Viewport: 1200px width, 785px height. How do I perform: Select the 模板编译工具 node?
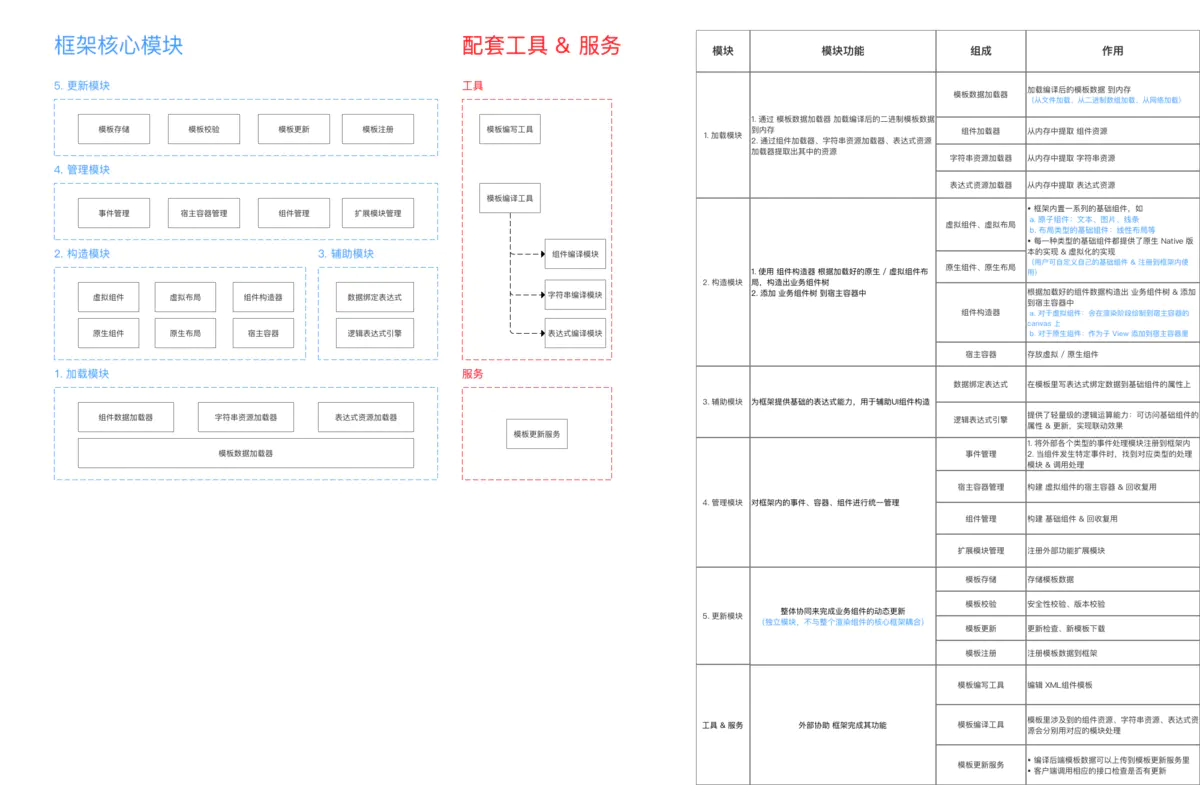point(510,198)
